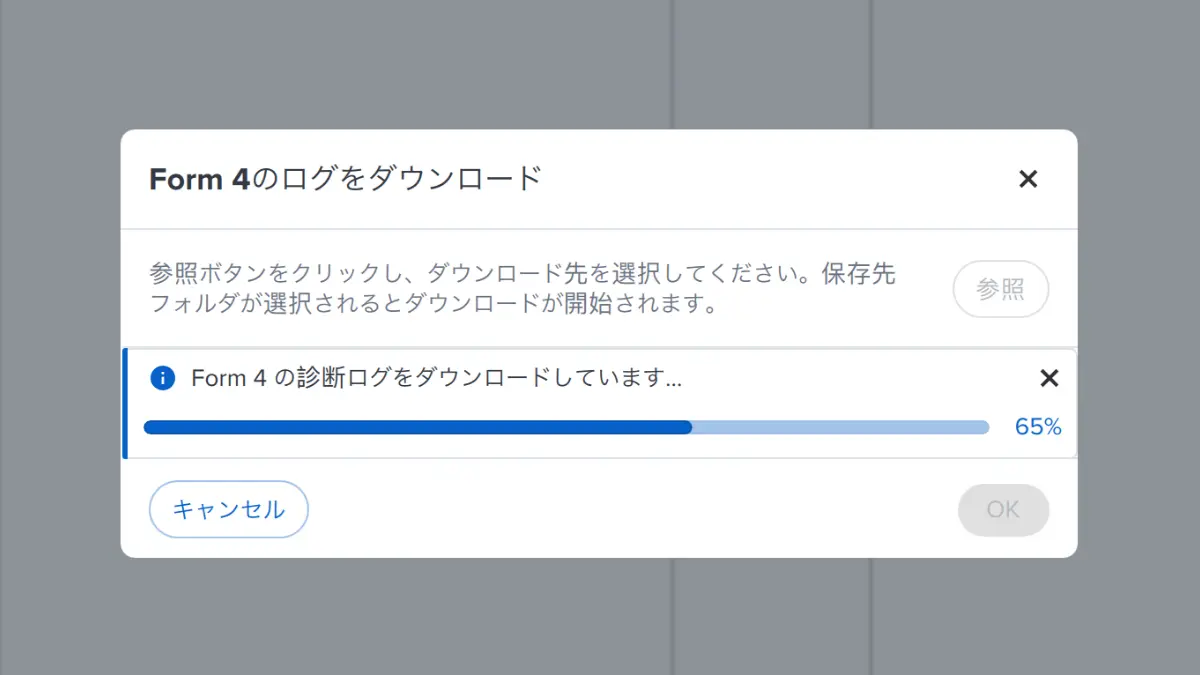Screen dimensions: 1200x675
Task: Click the blue accent stripe on status banner
Action: (125, 404)
